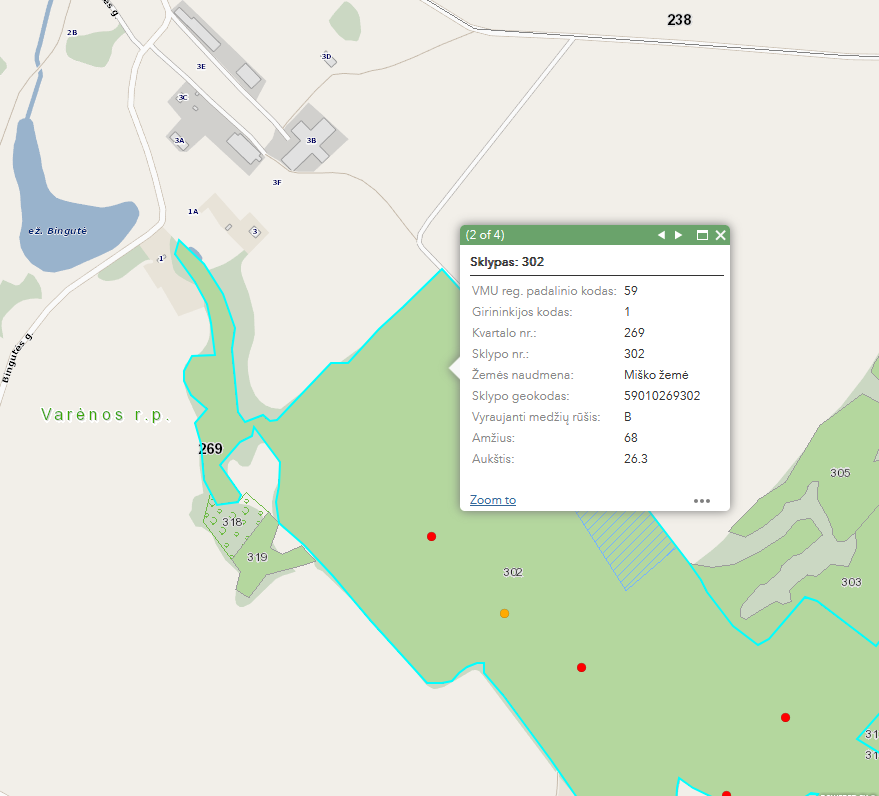Image resolution: width=879 pixels, height=796 pixels.
Task: Click the red point near the right edge
Action: point(785,717)
